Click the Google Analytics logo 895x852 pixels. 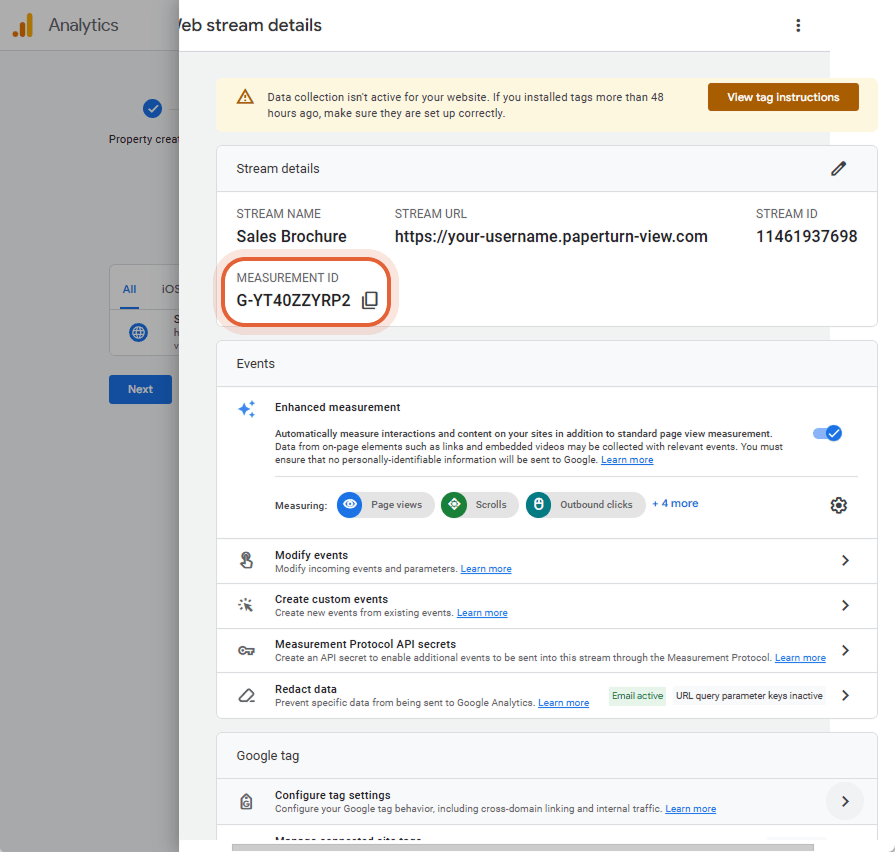(x=23, y=26)
